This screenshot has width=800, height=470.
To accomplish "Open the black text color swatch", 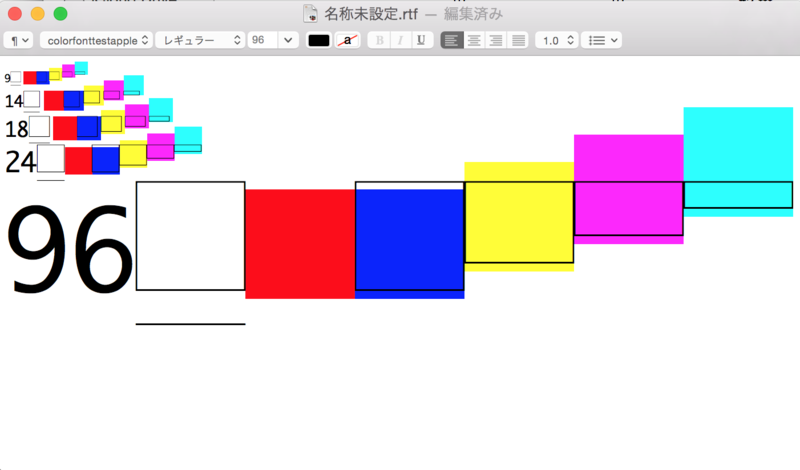I will pos(319,40).
